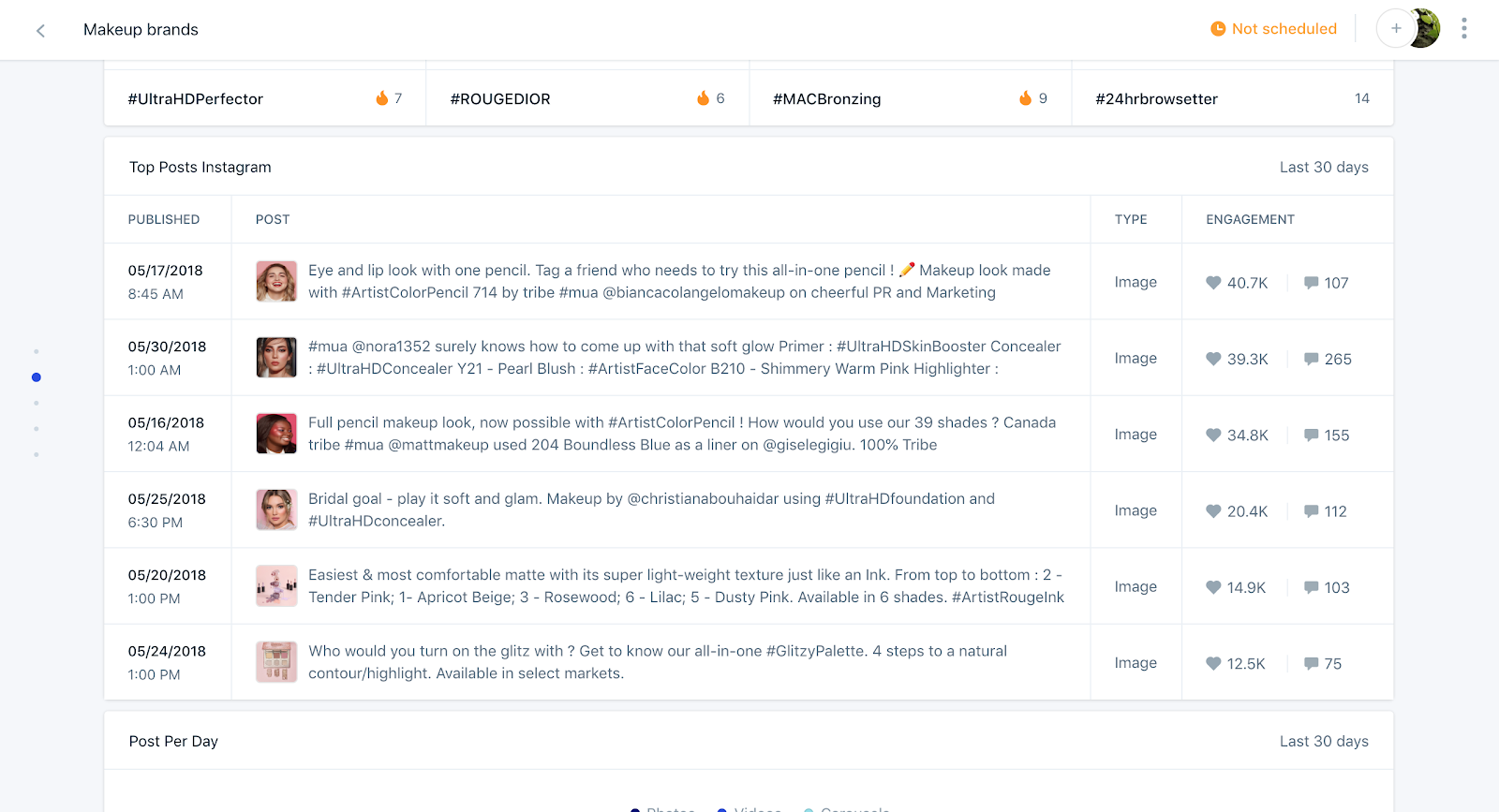Open the #ROUGEDIOR hashtag
This screenshot has width=1499, height=812.
coord(500,99)
